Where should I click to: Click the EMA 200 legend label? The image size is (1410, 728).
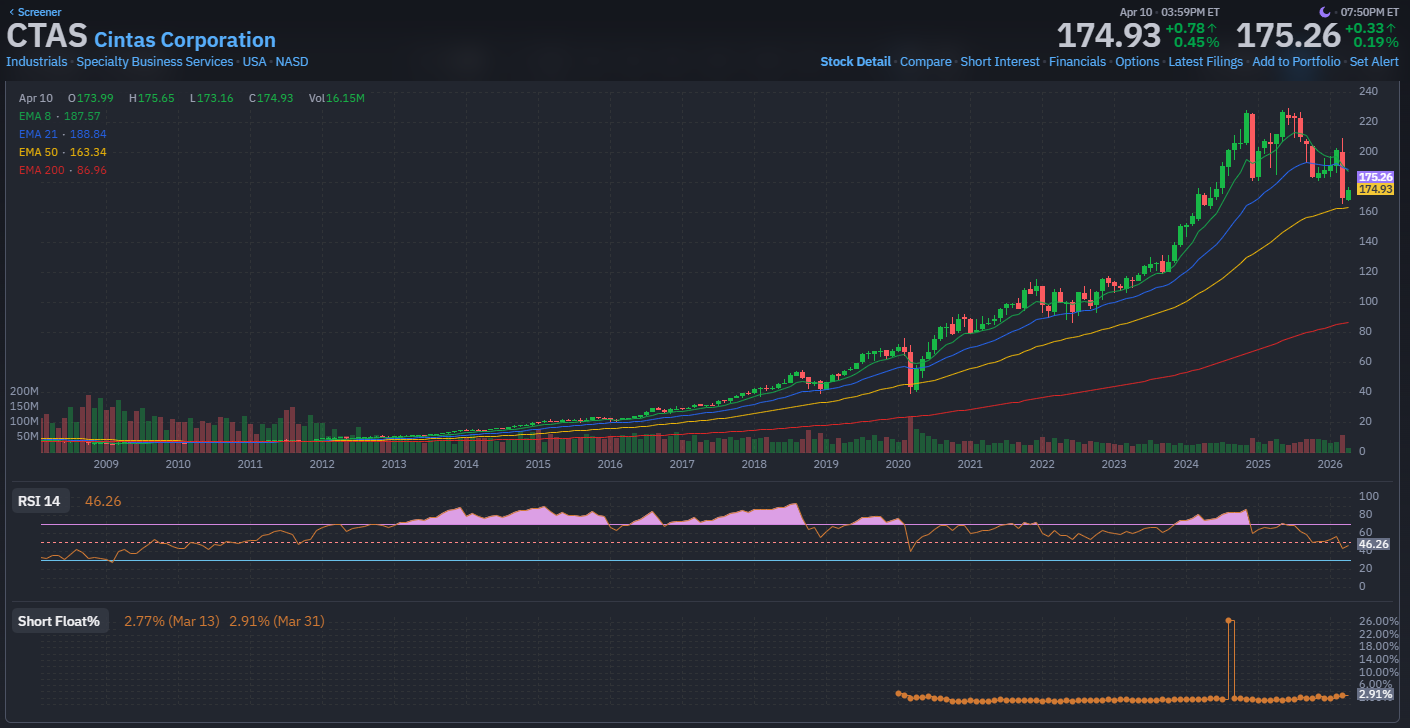coord(62,170)
